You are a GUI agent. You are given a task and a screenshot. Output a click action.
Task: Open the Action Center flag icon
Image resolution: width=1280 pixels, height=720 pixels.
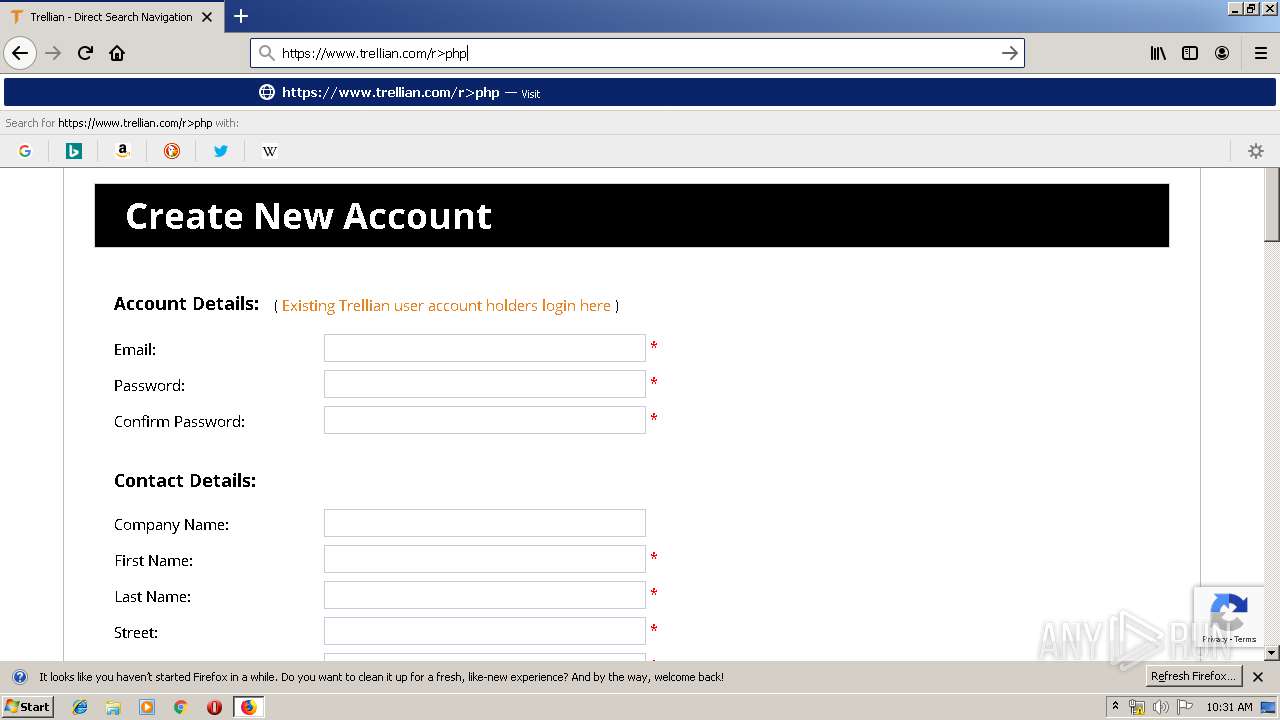tap(1185, 707)
